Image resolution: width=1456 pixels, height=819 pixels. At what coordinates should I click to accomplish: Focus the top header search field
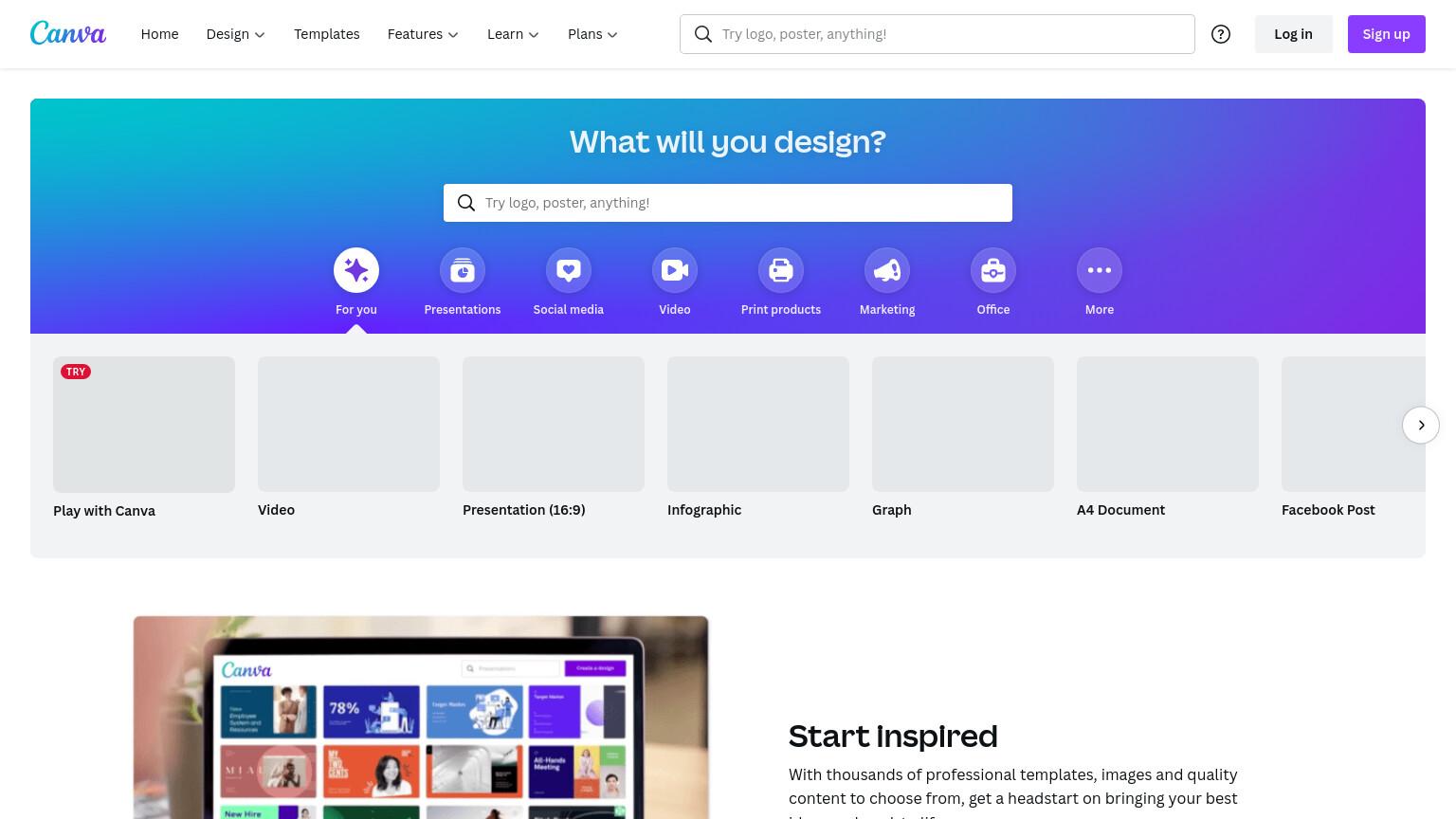[x=937, y=34]
